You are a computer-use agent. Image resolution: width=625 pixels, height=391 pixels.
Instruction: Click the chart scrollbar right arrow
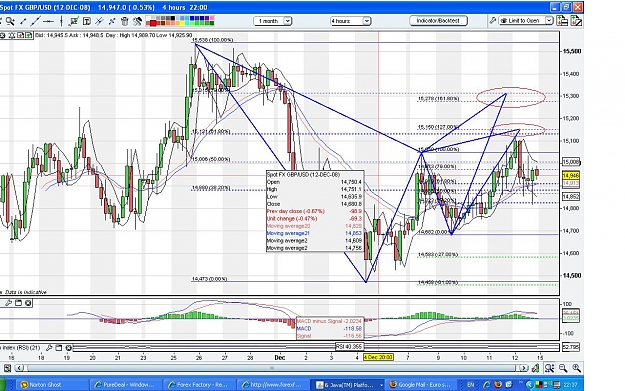click(x=524, y=368)
